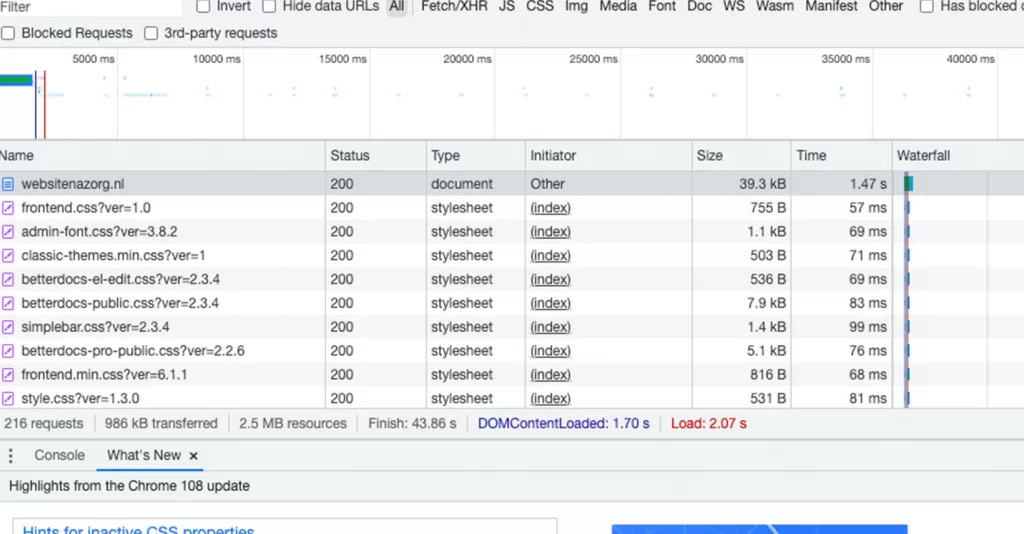Tick the 3rd-party requests checkbox
1024x534 pixels.
(x=151, y=33)
